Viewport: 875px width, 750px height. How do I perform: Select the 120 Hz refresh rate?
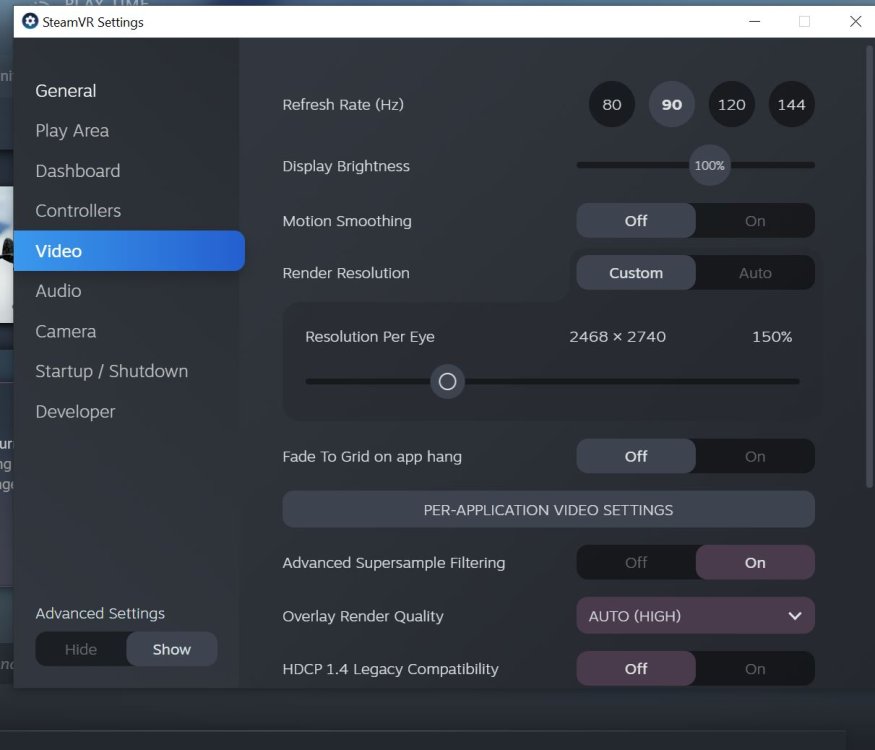732,105
